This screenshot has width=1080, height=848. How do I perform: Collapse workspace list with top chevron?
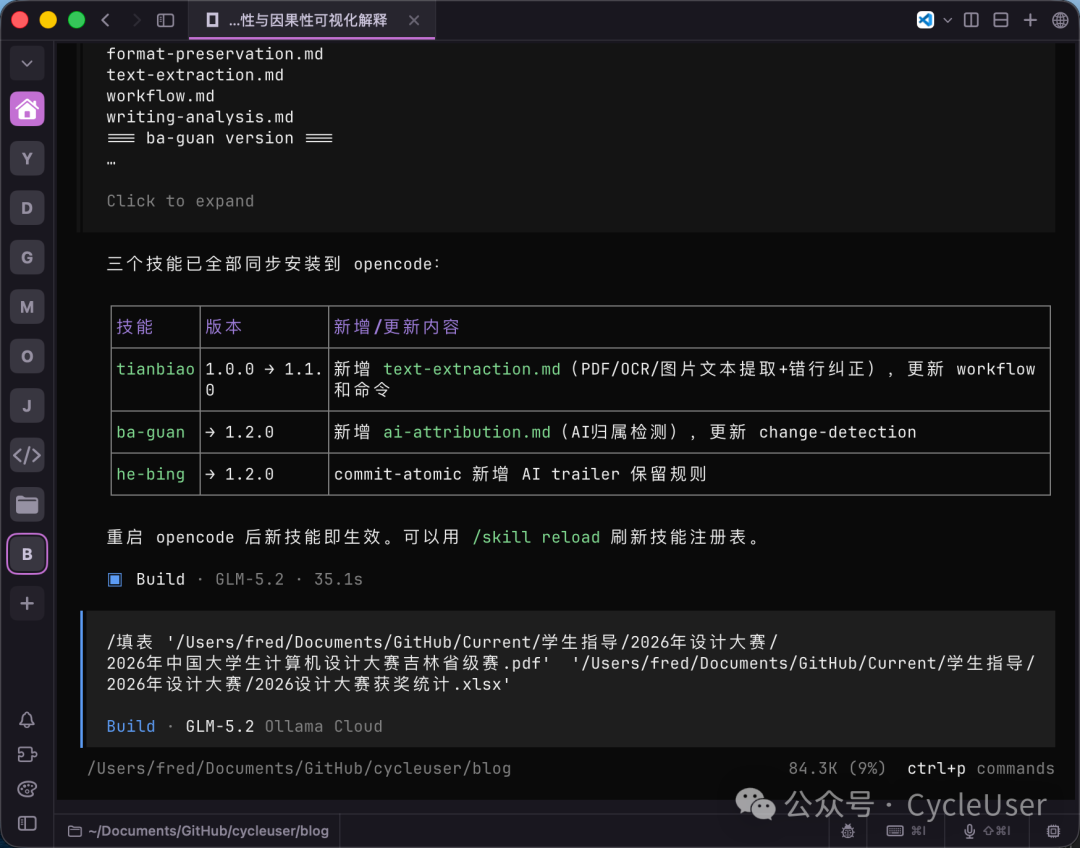coord(27,63)
